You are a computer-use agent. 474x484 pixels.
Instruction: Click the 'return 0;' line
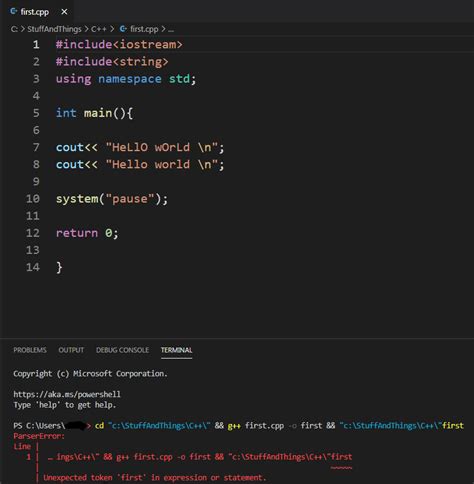coord(87,233)
